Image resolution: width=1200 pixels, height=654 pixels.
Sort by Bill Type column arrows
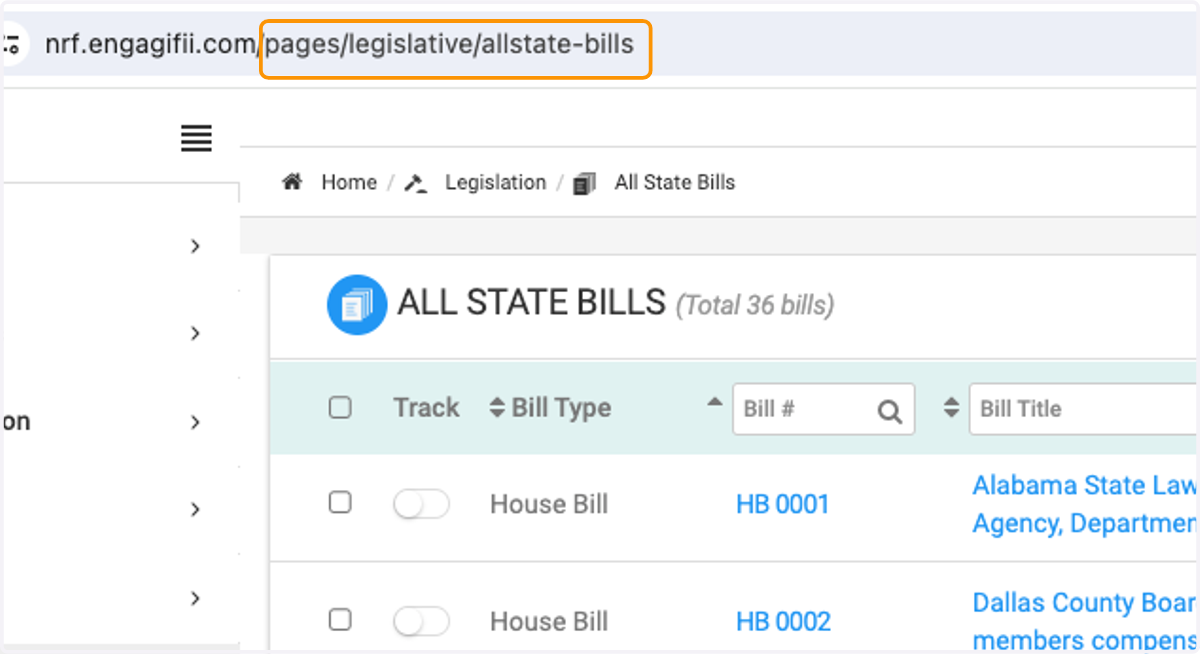(497, 408)
